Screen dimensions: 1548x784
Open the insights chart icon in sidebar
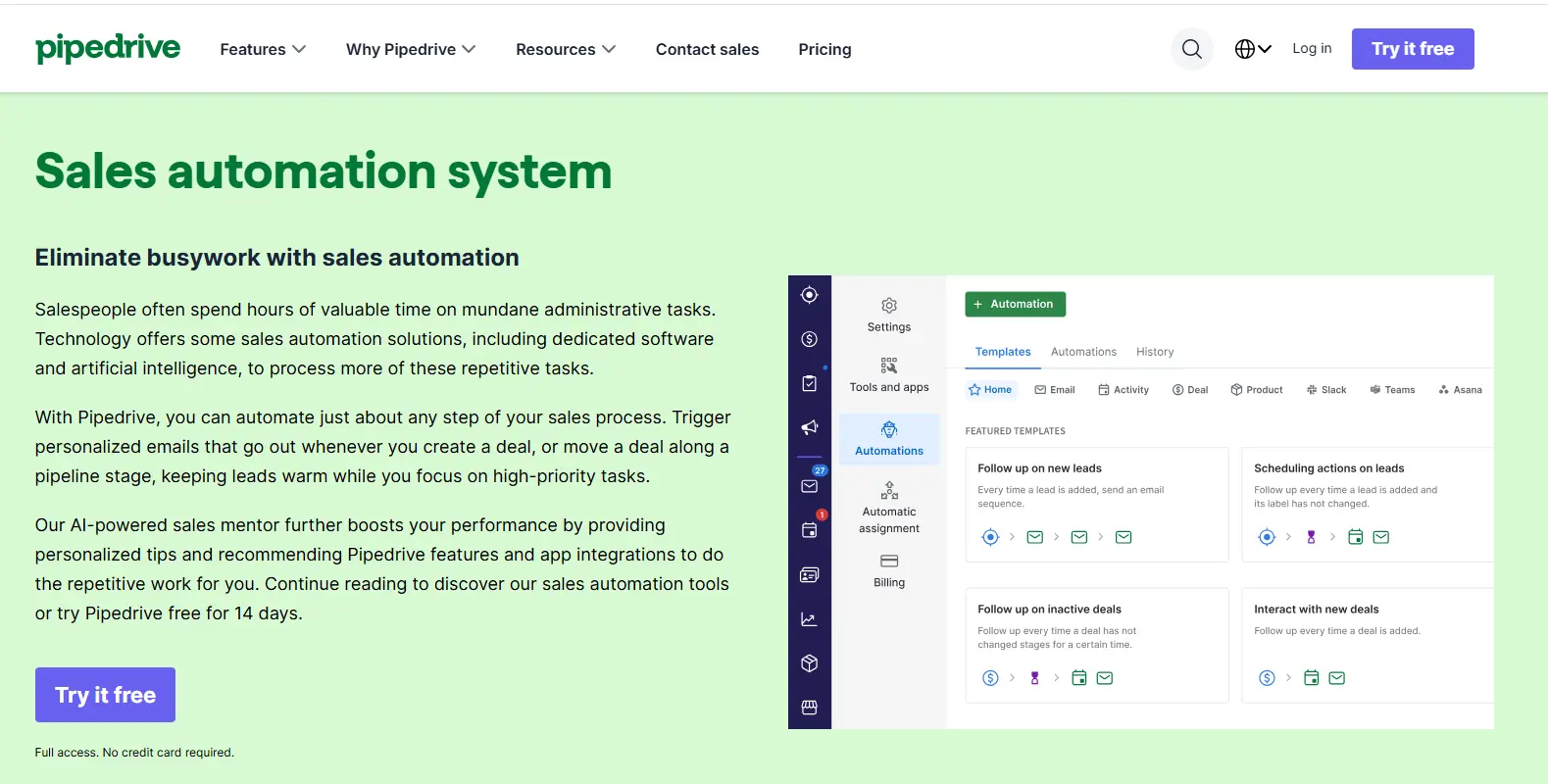[809, 619]
